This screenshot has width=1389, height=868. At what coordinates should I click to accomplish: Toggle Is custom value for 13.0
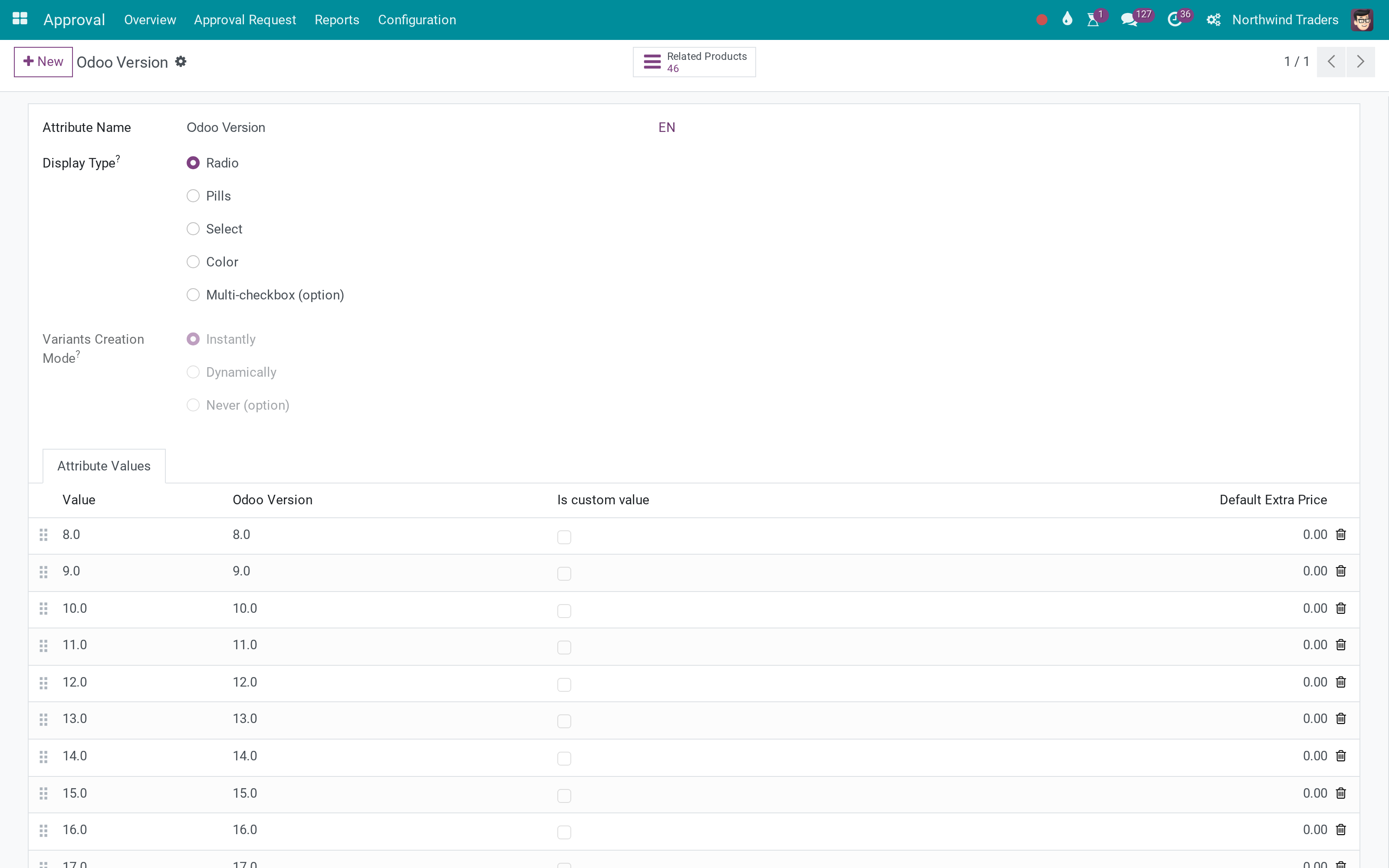(x=564, y=721)
